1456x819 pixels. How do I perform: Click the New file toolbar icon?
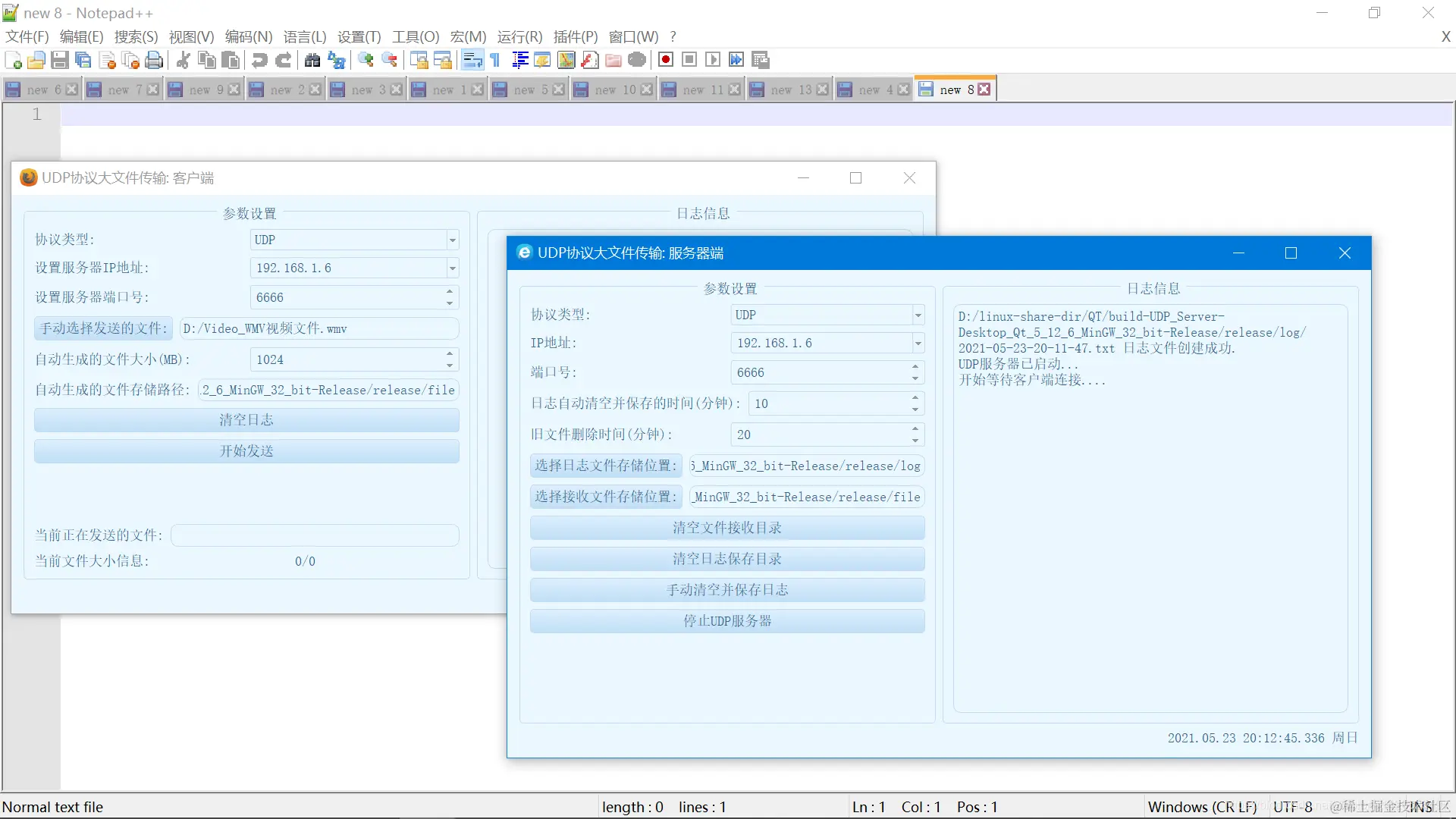pyautogui.click(x=13, y=60)
